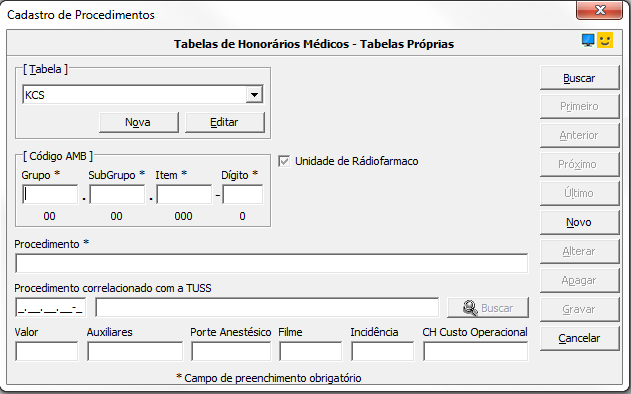
Task: Open the Tabela dropdown showing KCS
Action: (143, 95)
